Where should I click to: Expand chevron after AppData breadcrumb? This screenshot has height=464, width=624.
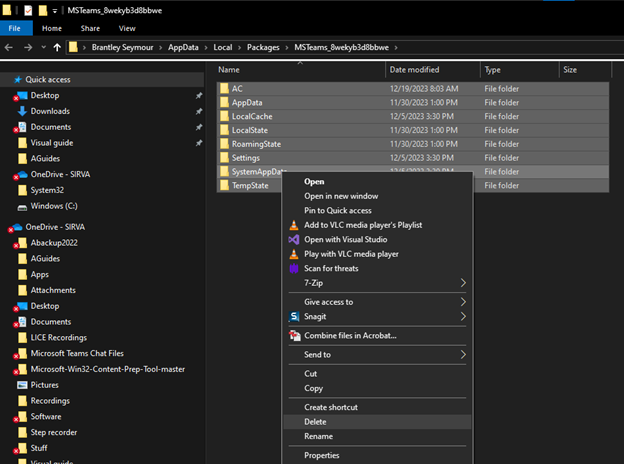206,48
